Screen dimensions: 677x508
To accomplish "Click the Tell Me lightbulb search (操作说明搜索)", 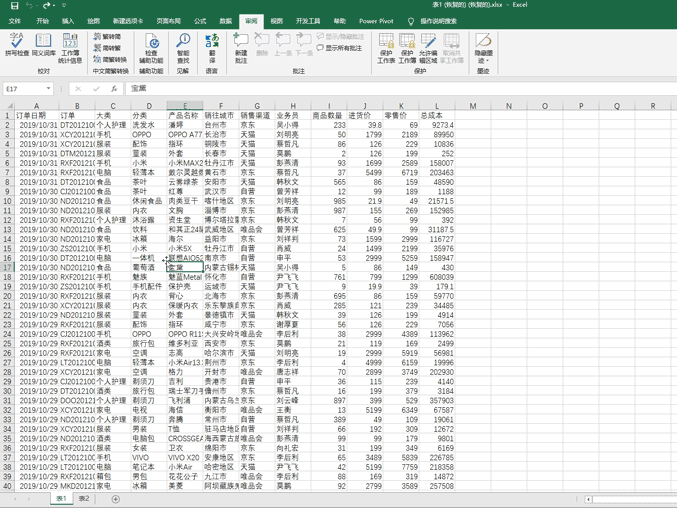I will 433,21.
